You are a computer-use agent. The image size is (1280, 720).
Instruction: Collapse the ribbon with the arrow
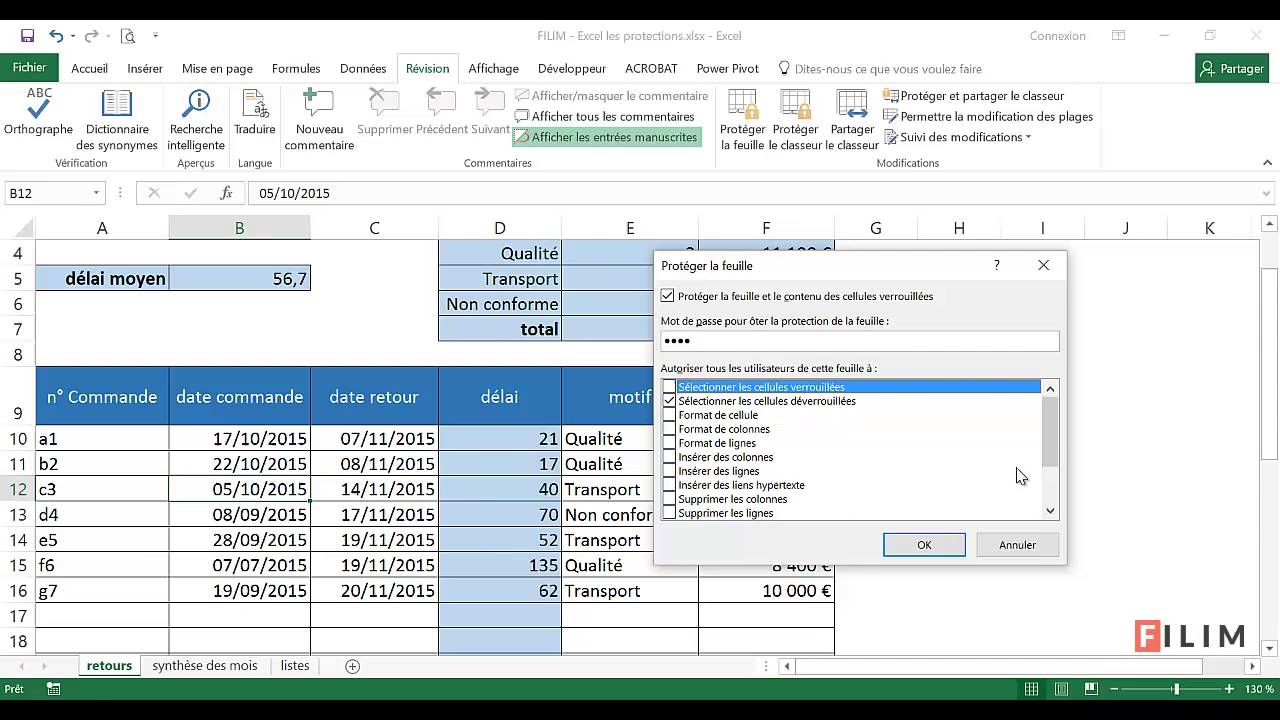click(x=1268, y=163)
